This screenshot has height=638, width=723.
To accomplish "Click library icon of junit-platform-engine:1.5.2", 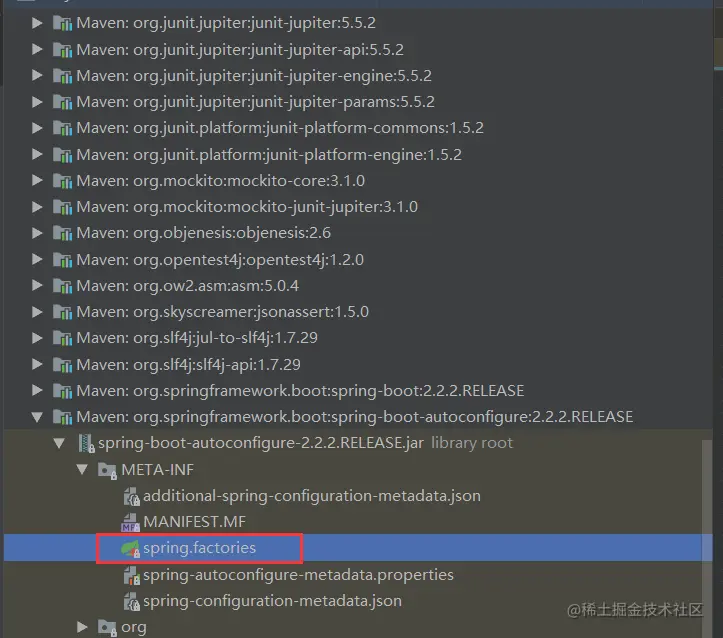I will (62, 154).
